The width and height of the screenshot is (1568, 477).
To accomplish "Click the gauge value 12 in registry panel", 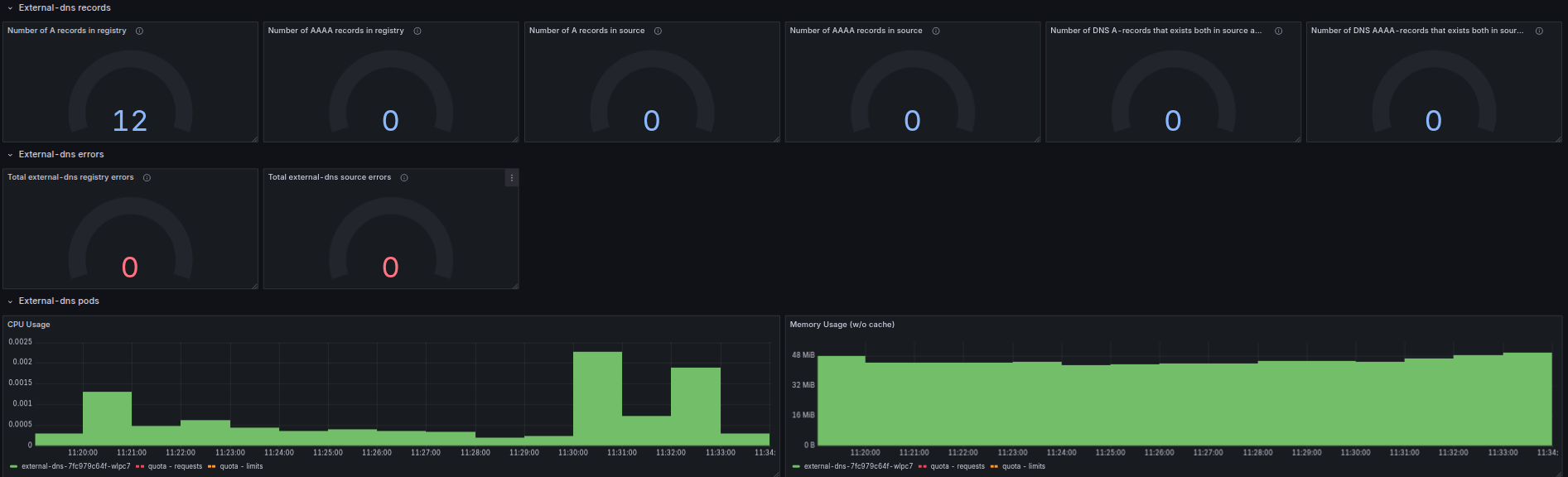I will (x=130, y=121).
